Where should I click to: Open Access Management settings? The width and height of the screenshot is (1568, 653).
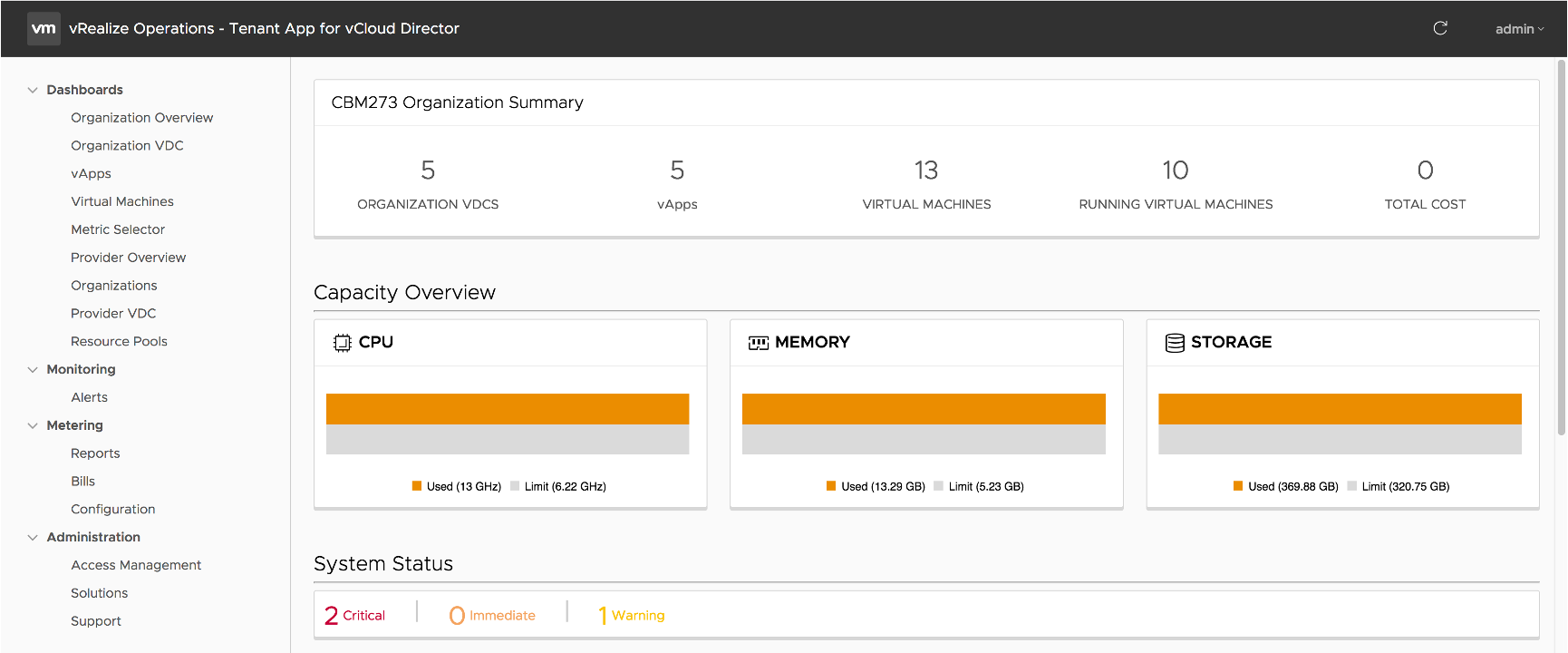point(136,565)
